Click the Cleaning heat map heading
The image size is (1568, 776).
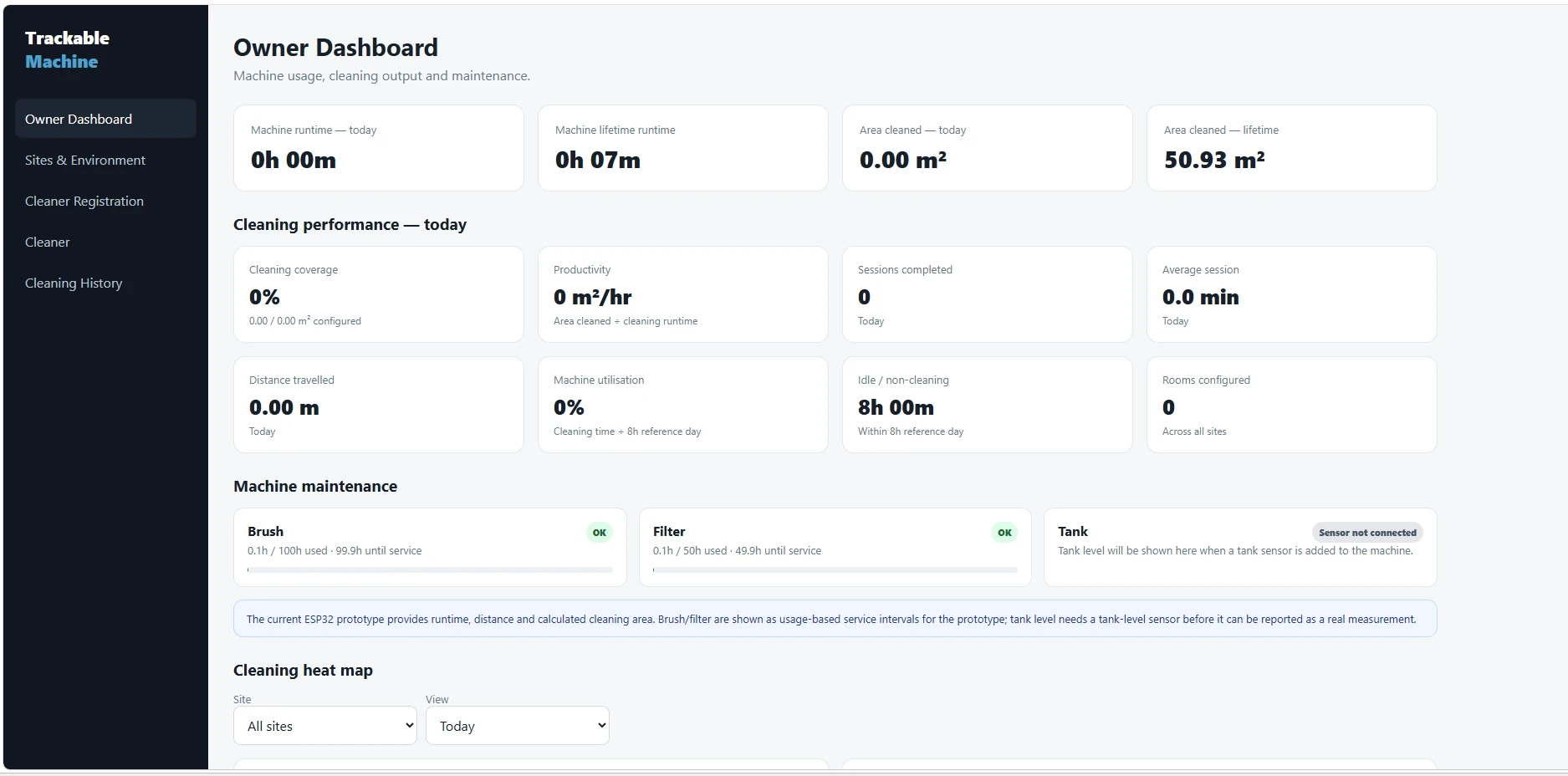(x=303, y=671)
